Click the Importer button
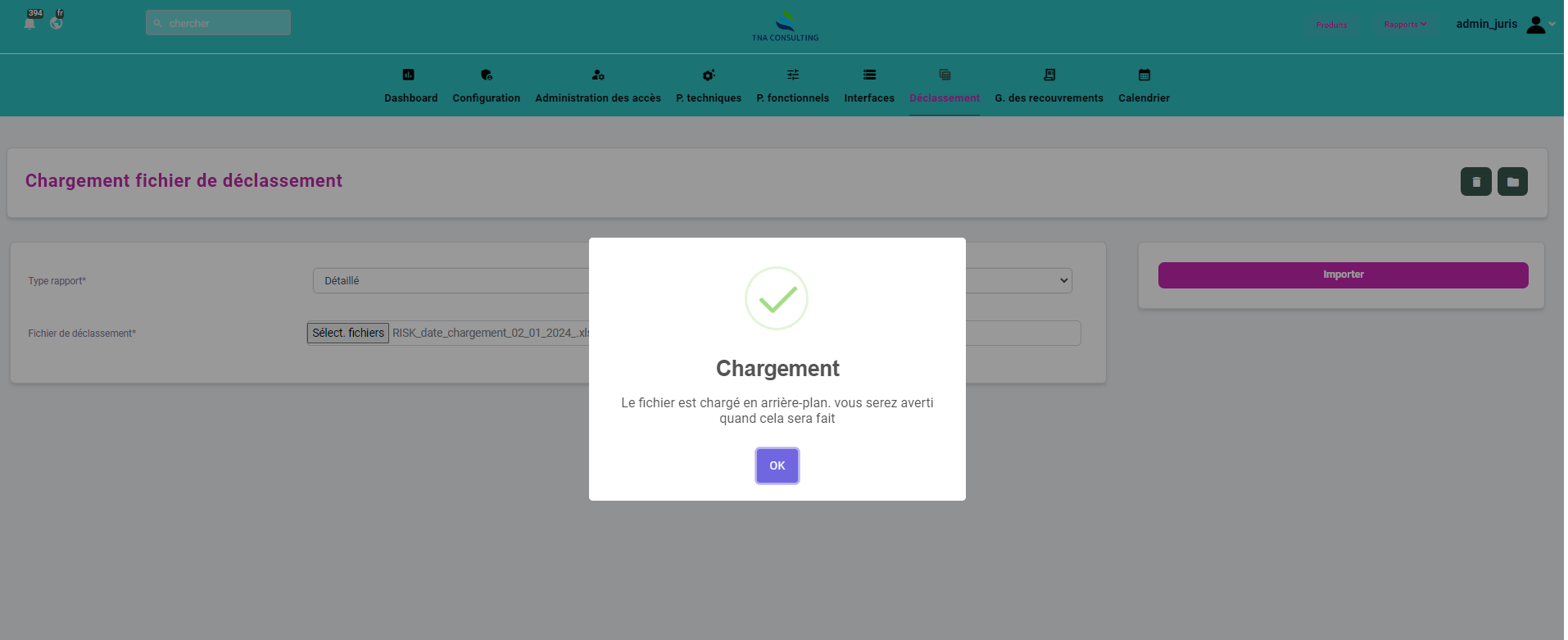 coord(1343,275)
